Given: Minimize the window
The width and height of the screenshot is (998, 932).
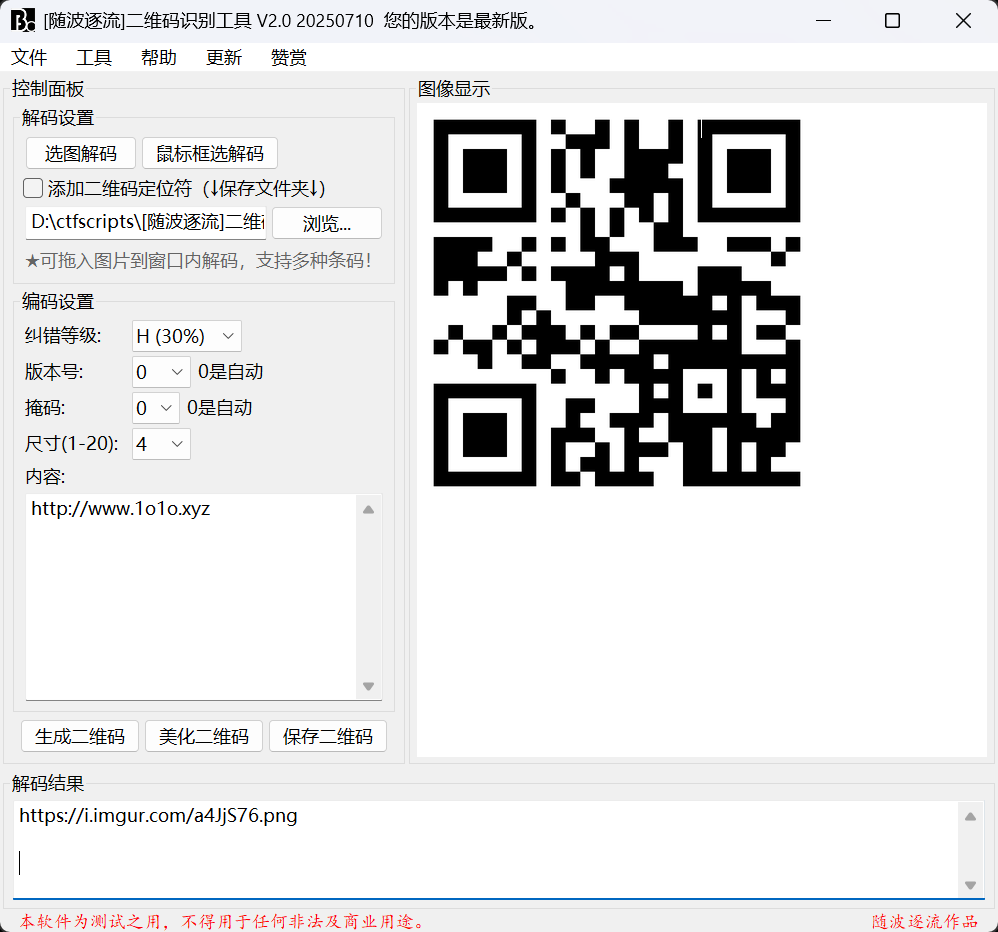Looking at the screenshot, I should (824, 21).
